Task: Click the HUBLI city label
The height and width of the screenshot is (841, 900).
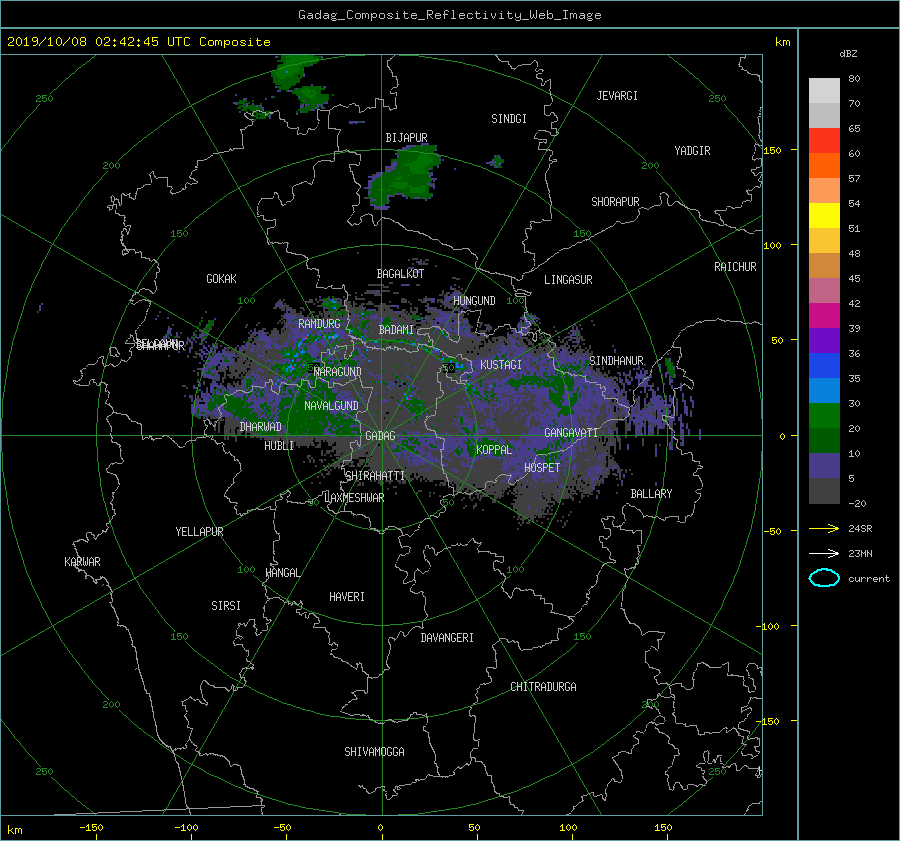Action: click(x=279, y=445)
